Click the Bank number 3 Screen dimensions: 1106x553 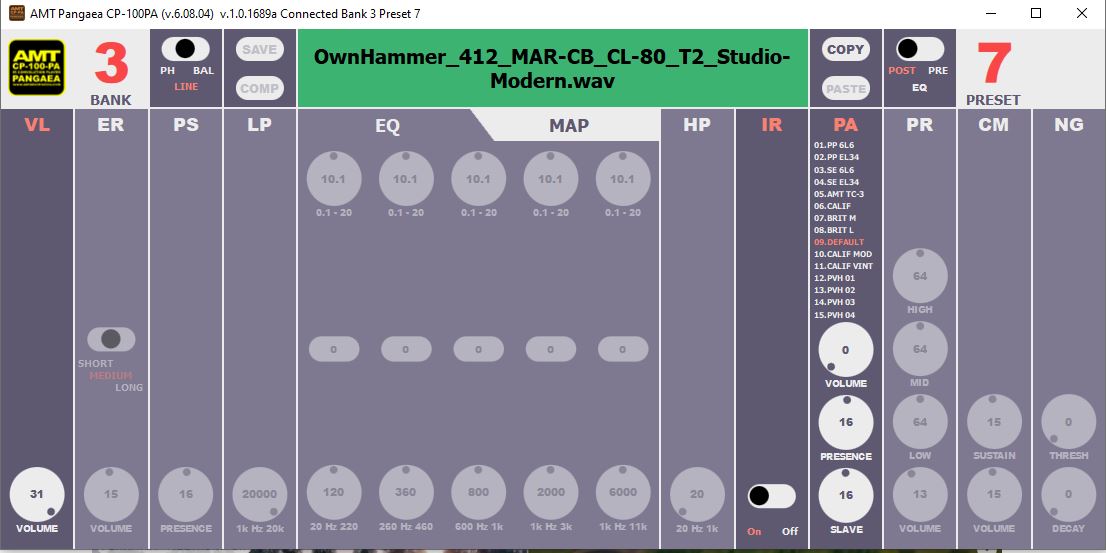pos(111,65)
